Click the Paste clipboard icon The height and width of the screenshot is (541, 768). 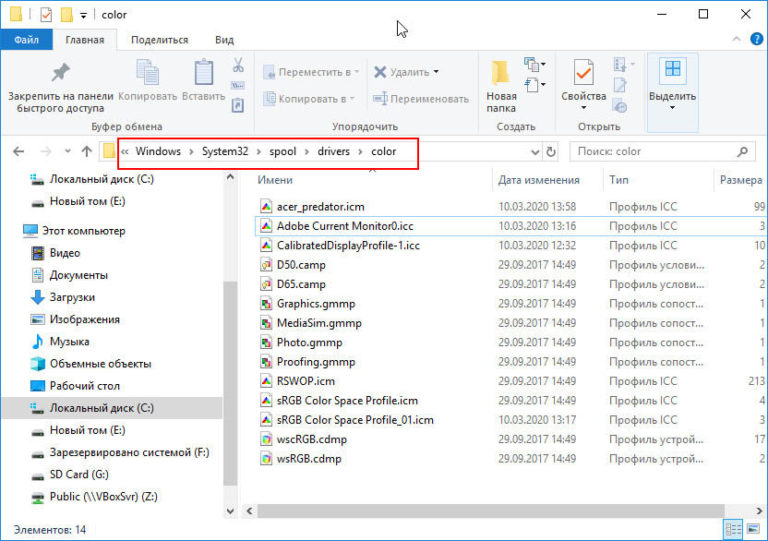click(204, 73)
